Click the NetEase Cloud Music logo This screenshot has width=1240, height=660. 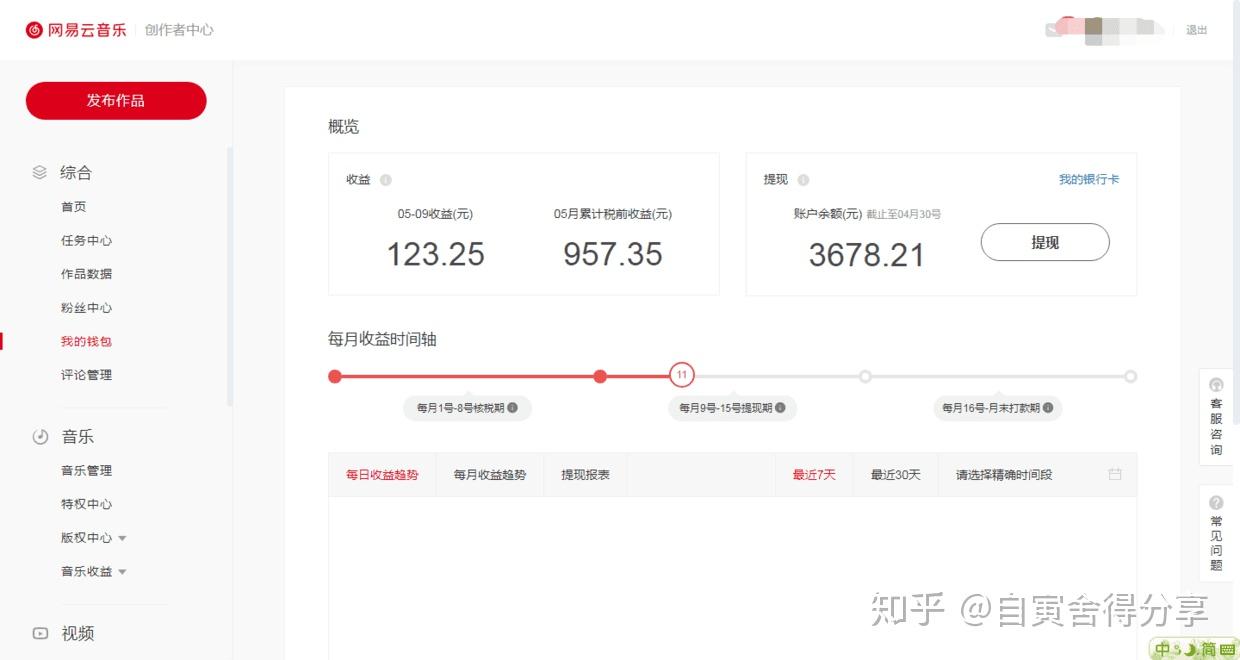pos(76,30)
